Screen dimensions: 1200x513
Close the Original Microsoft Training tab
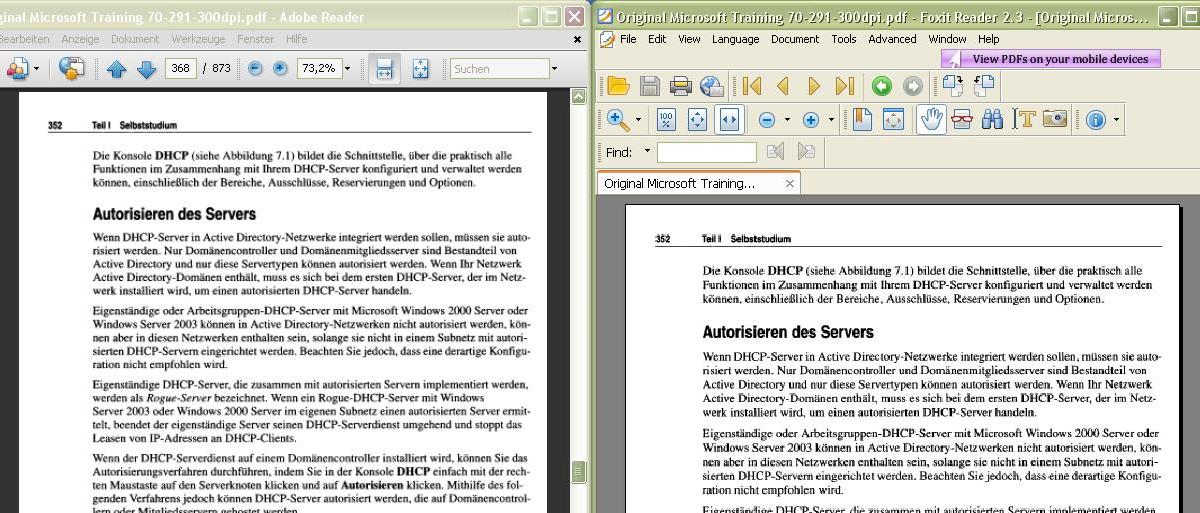tap(789, 183)
